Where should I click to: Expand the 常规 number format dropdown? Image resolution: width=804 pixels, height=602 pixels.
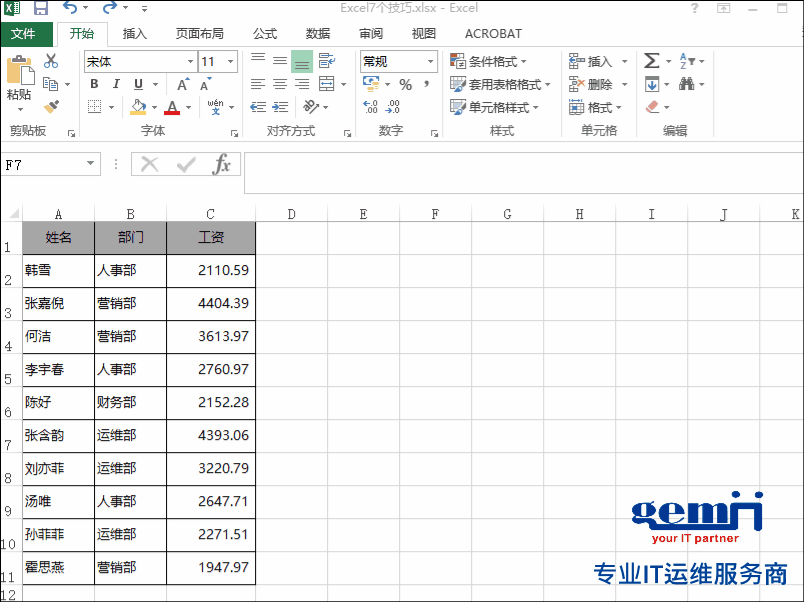[431, 62]
